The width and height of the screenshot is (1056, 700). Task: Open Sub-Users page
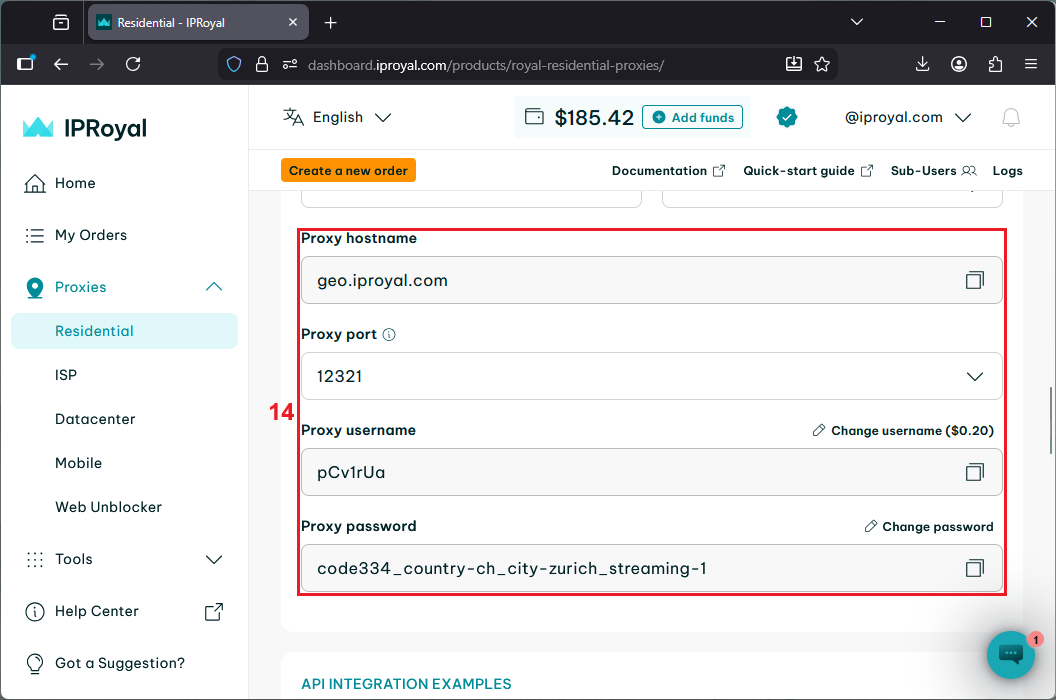tap(933, 171)
